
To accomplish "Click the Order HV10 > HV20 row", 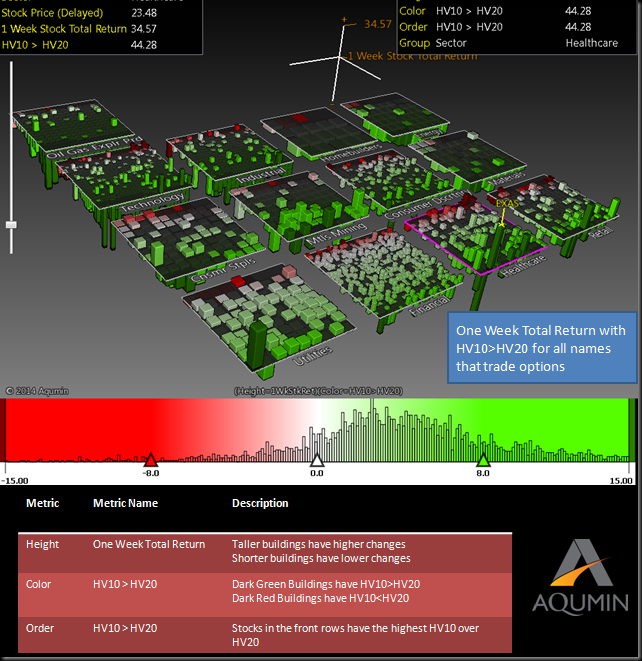I will [516, 27].
